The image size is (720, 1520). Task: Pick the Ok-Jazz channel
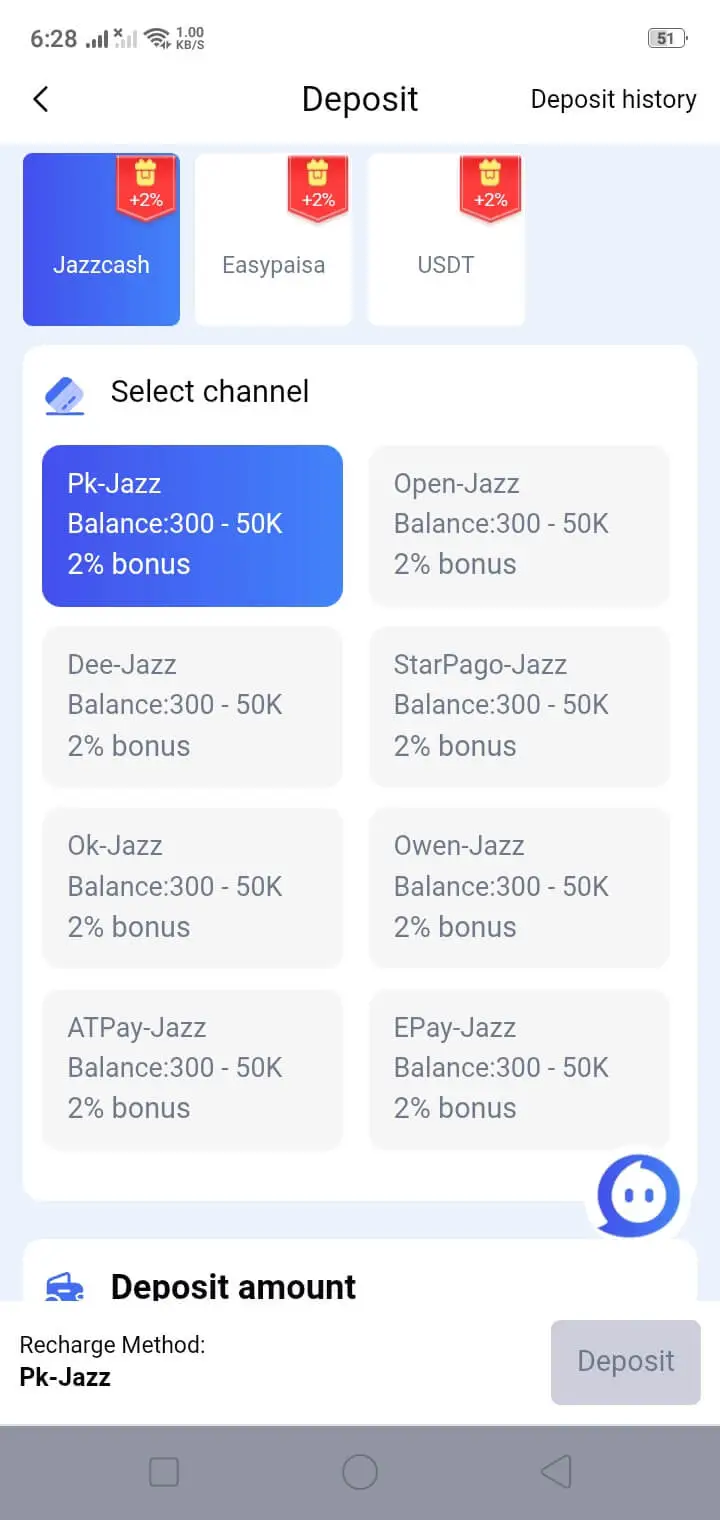pos(192,887)
